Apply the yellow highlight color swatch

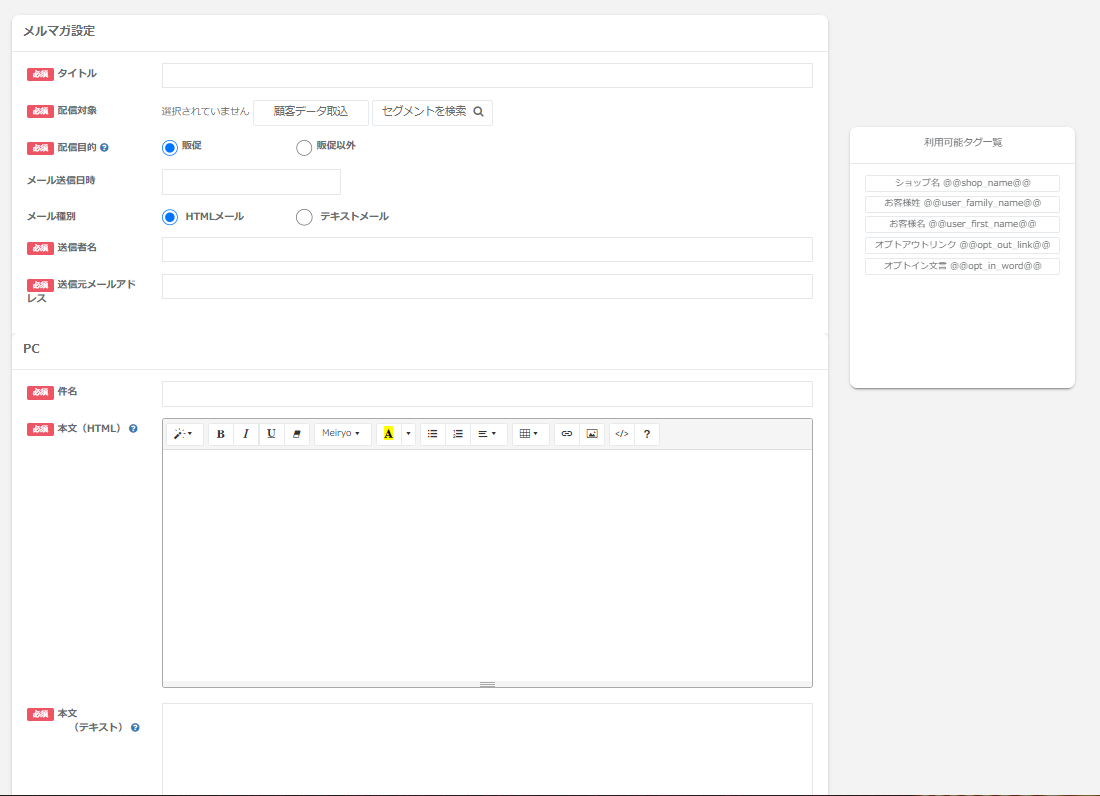[x=388, y=434]
